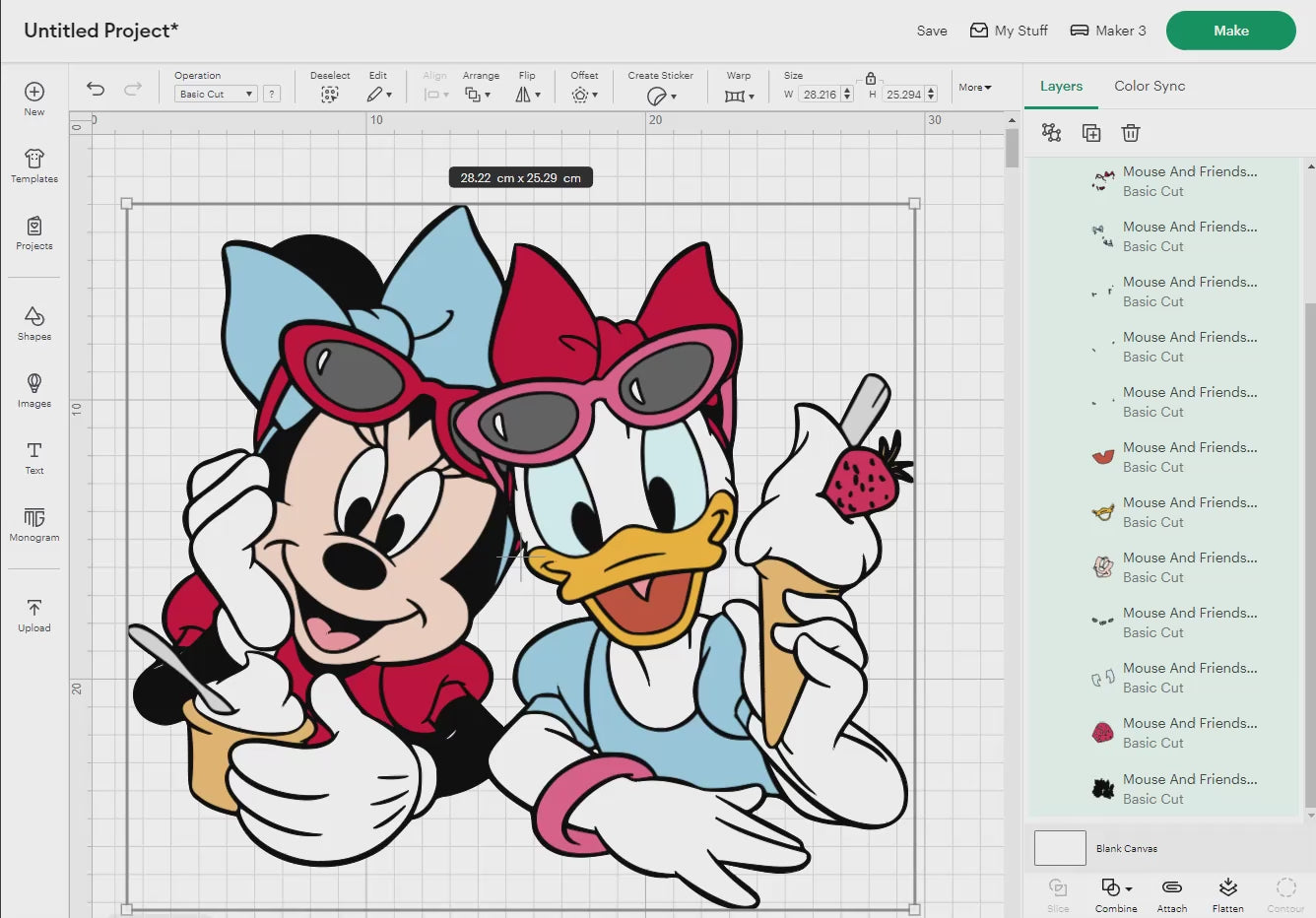This screenshot has height=918, width=1316.
Task: Select the yellow beak layer
Action: [x=1163, y=512]
